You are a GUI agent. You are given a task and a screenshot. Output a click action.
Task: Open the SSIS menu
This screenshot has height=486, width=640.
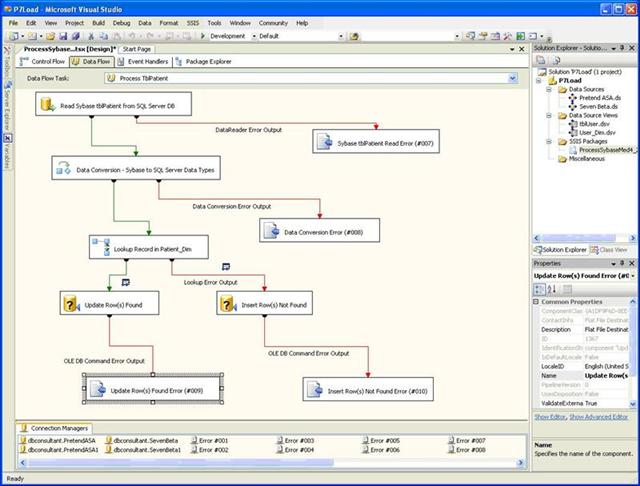point(193,23)
